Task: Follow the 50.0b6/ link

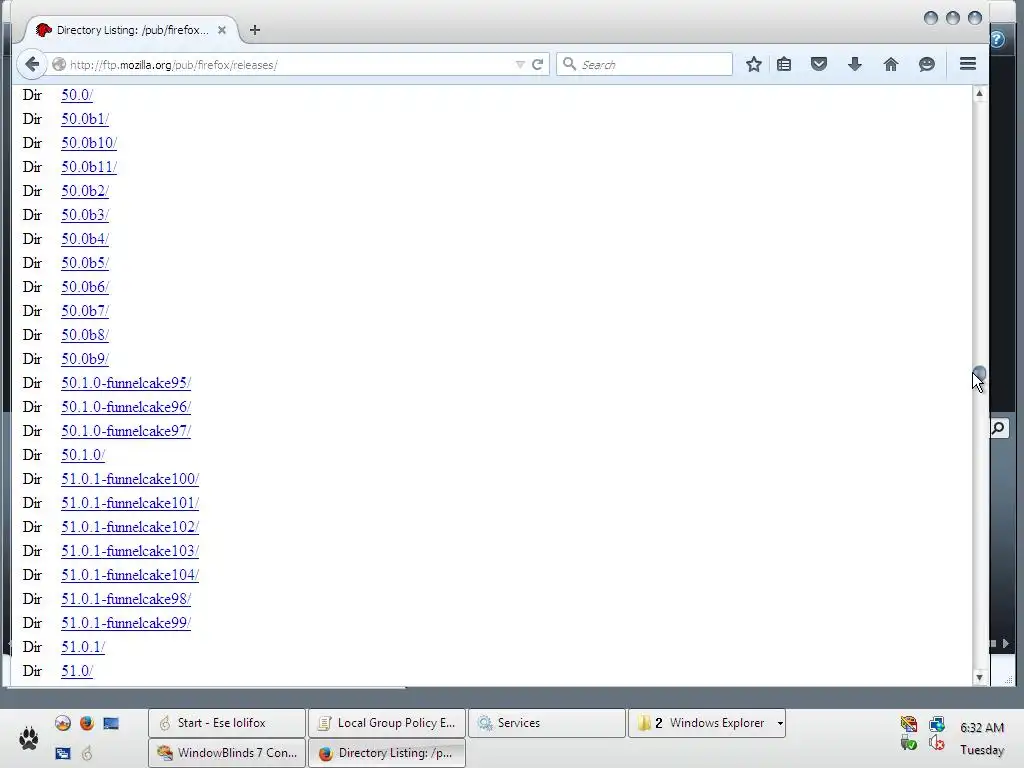Action: (x=85, y=287)
